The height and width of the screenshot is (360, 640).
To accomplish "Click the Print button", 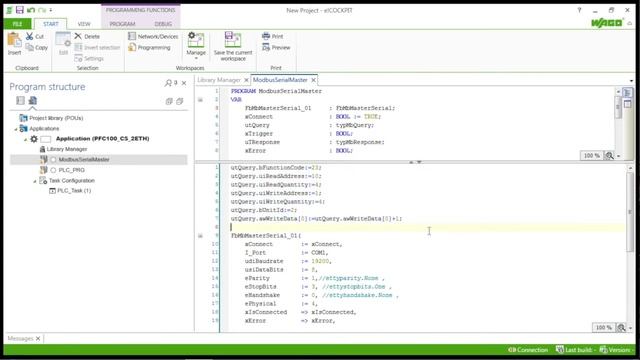I will coord(273,36).
